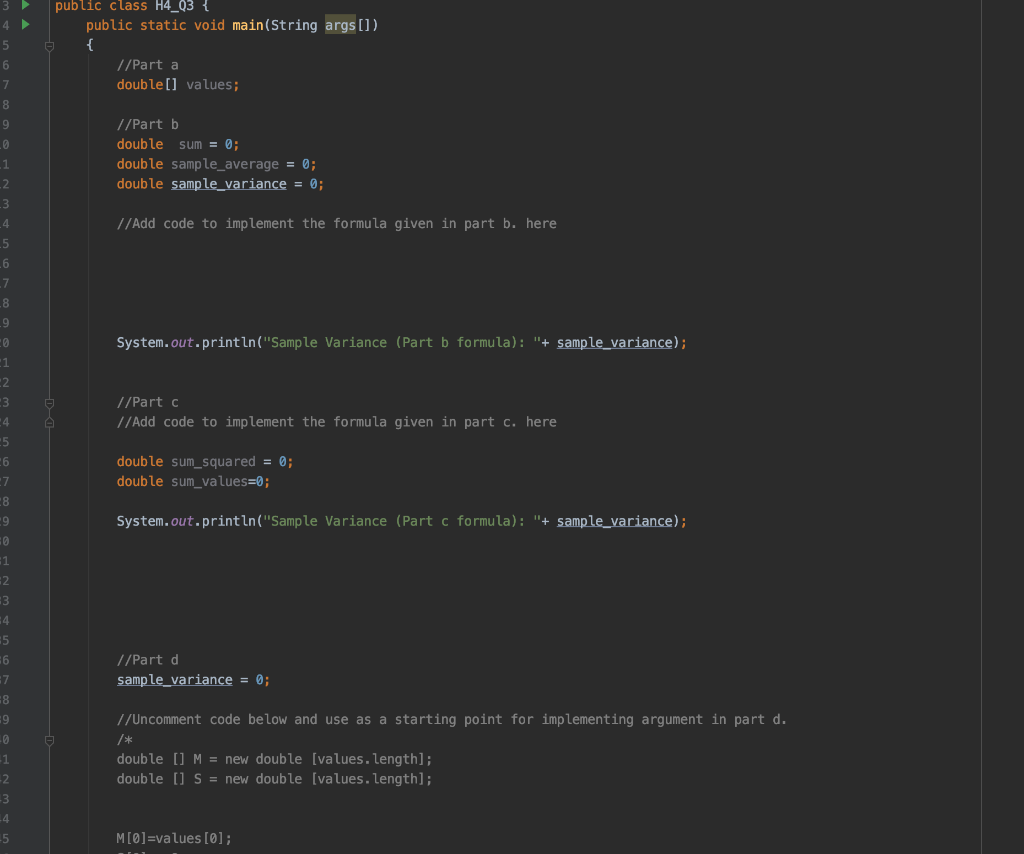Click 'sum' variable on its declaration line

click(x=190, y=144)
